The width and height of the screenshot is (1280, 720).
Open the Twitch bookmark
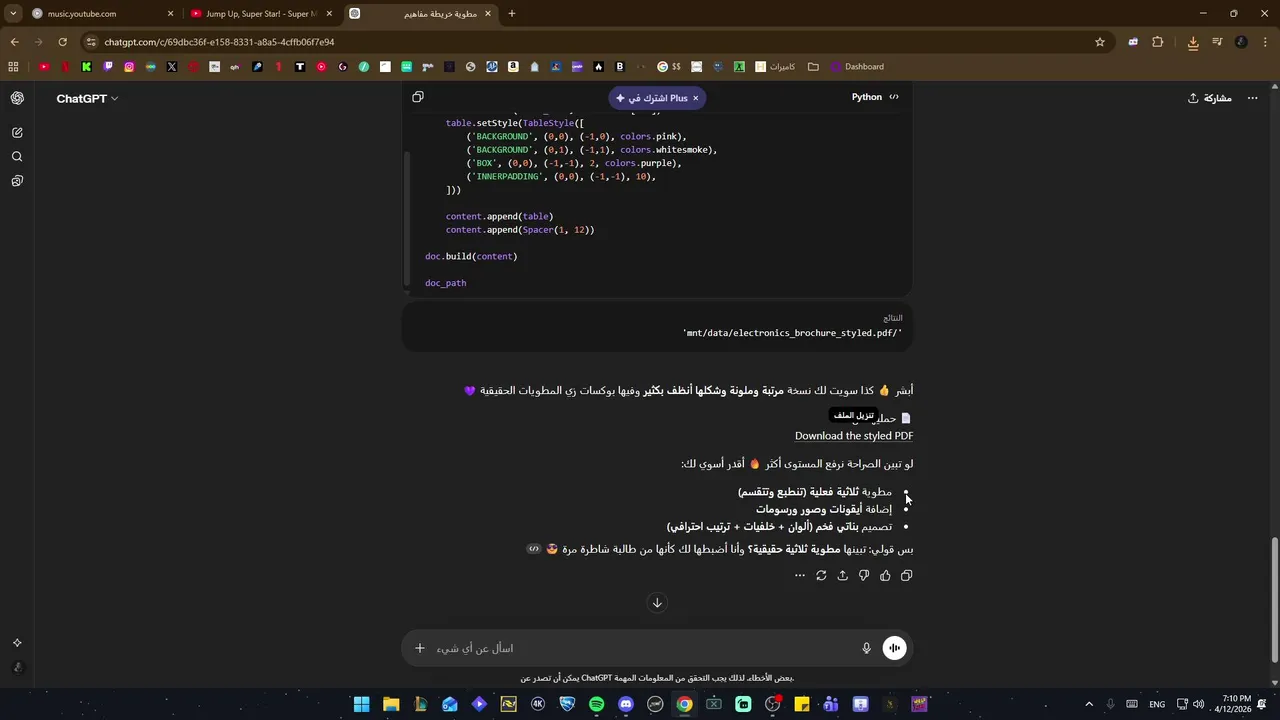108,67
